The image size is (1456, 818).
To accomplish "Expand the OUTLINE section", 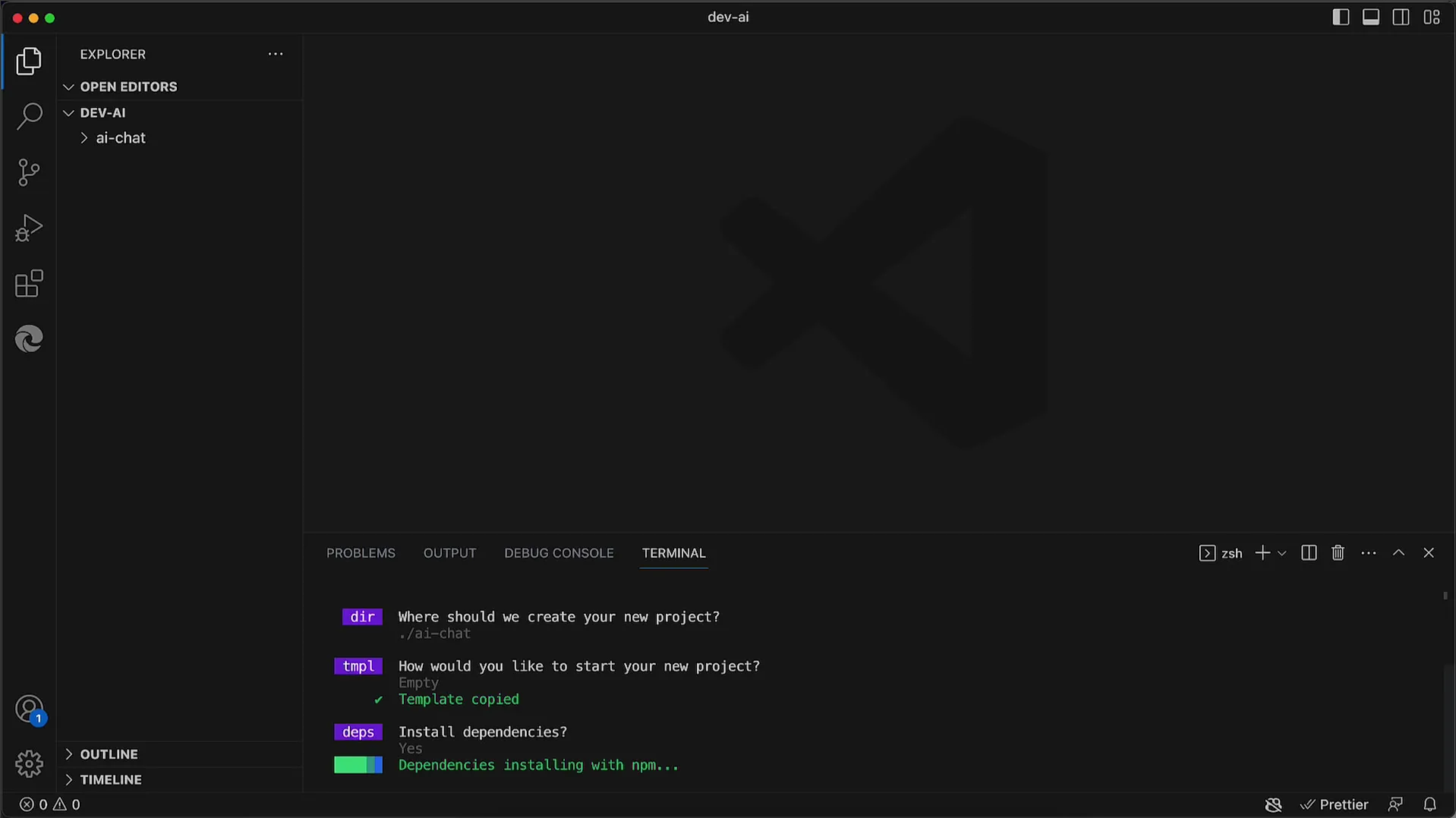I will pyautogui.click(x=180, y=754).
